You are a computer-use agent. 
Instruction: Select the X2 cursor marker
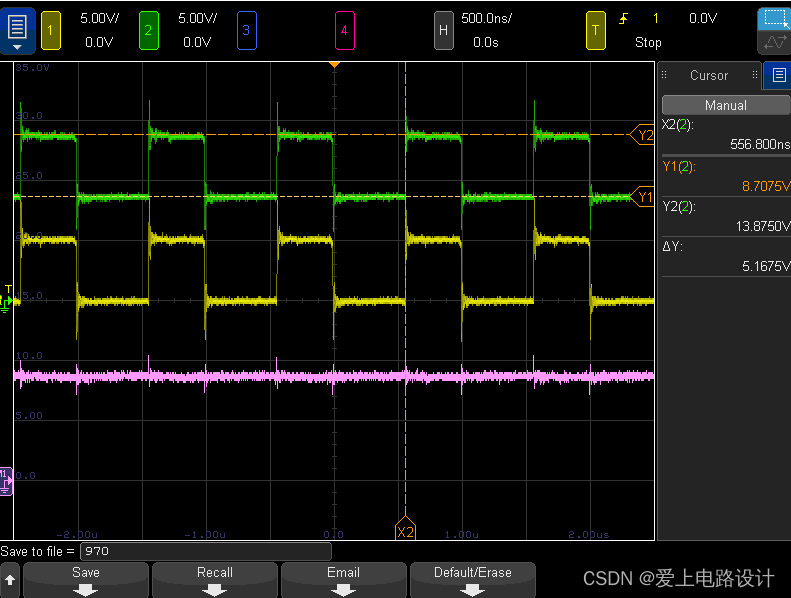click(x=405, y=528)
